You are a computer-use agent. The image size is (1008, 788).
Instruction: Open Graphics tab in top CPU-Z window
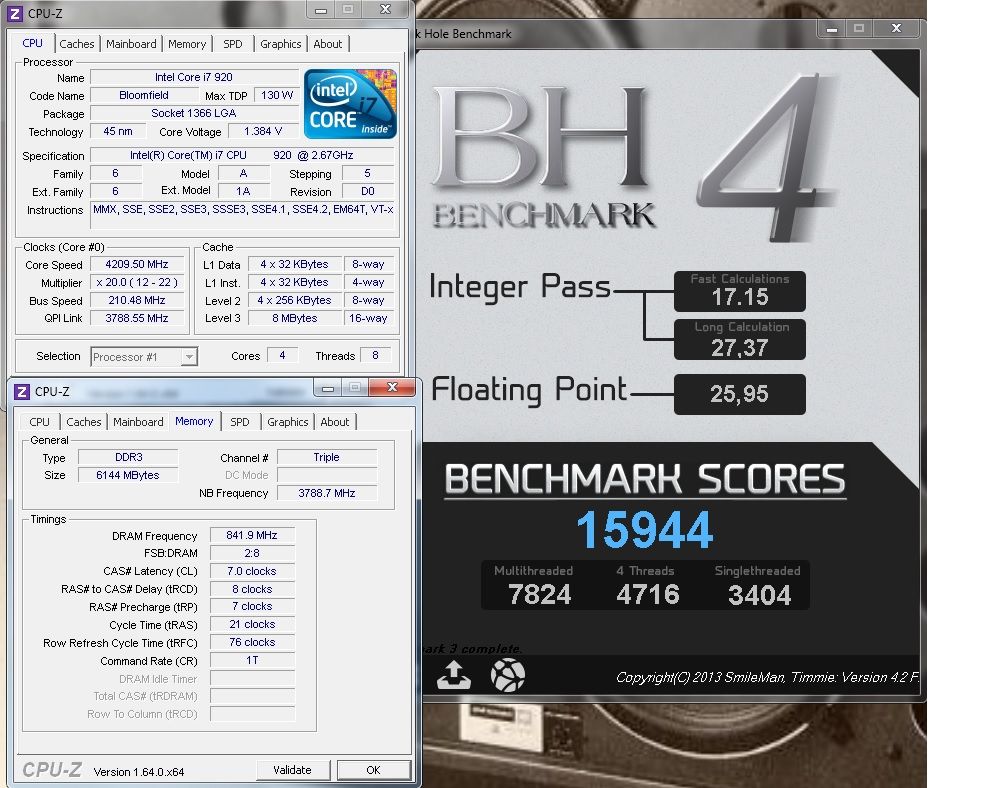280,44
